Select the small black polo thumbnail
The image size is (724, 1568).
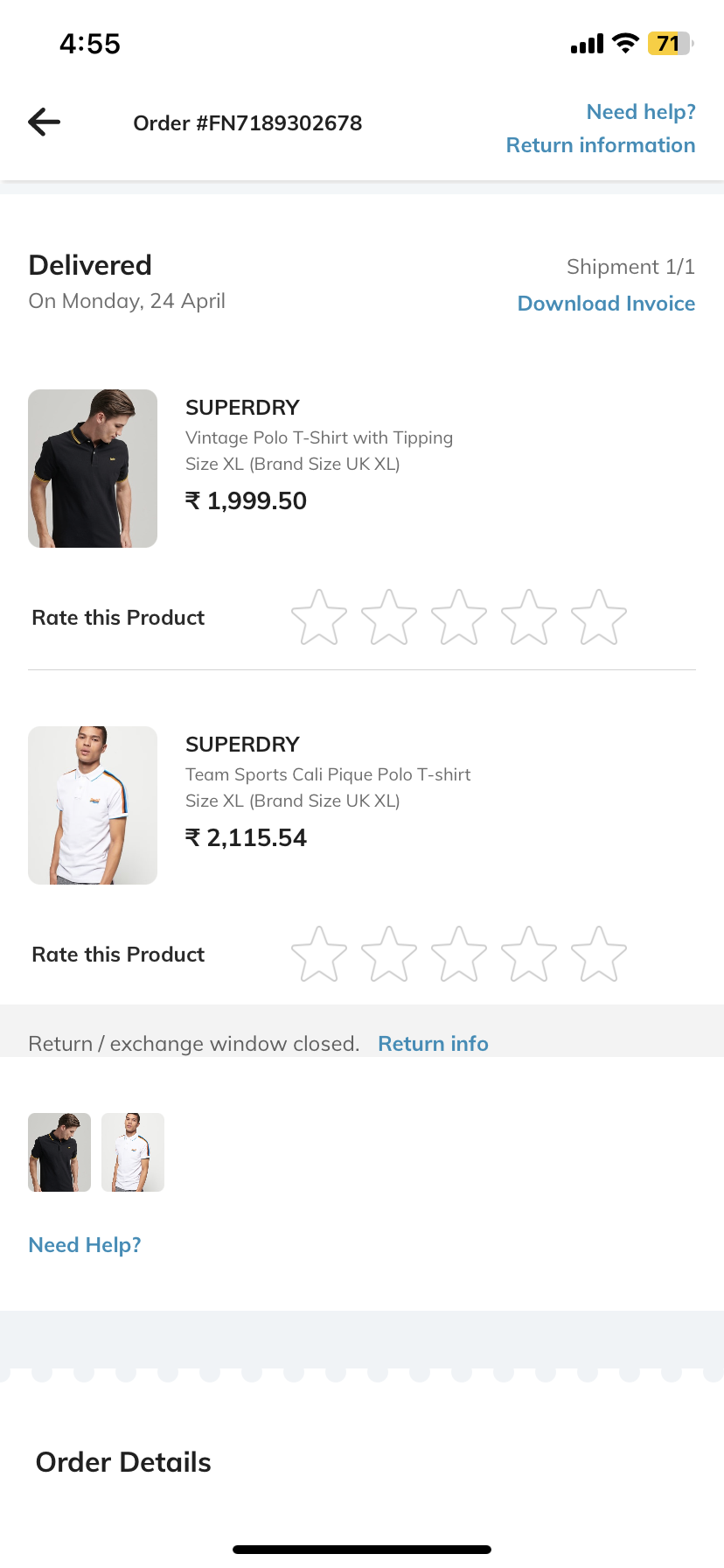point(59,1152)
